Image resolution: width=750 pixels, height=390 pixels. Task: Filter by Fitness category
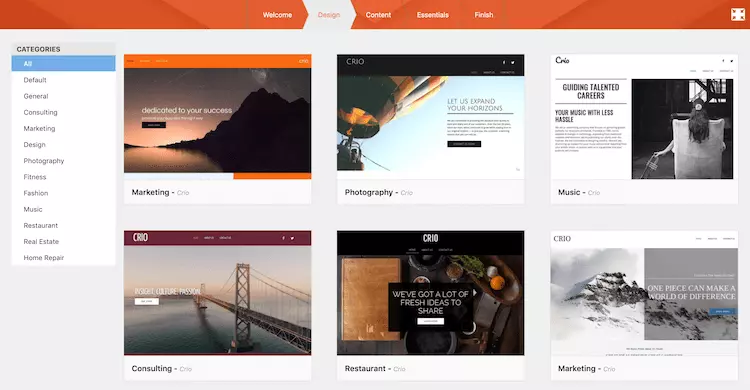pos(64,177)
